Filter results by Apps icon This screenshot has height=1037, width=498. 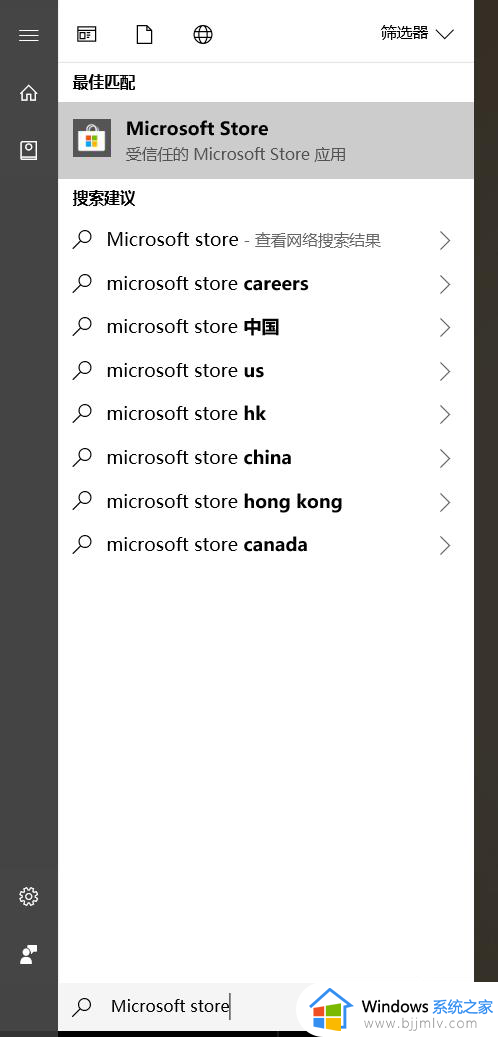click(x=87, y=34)
